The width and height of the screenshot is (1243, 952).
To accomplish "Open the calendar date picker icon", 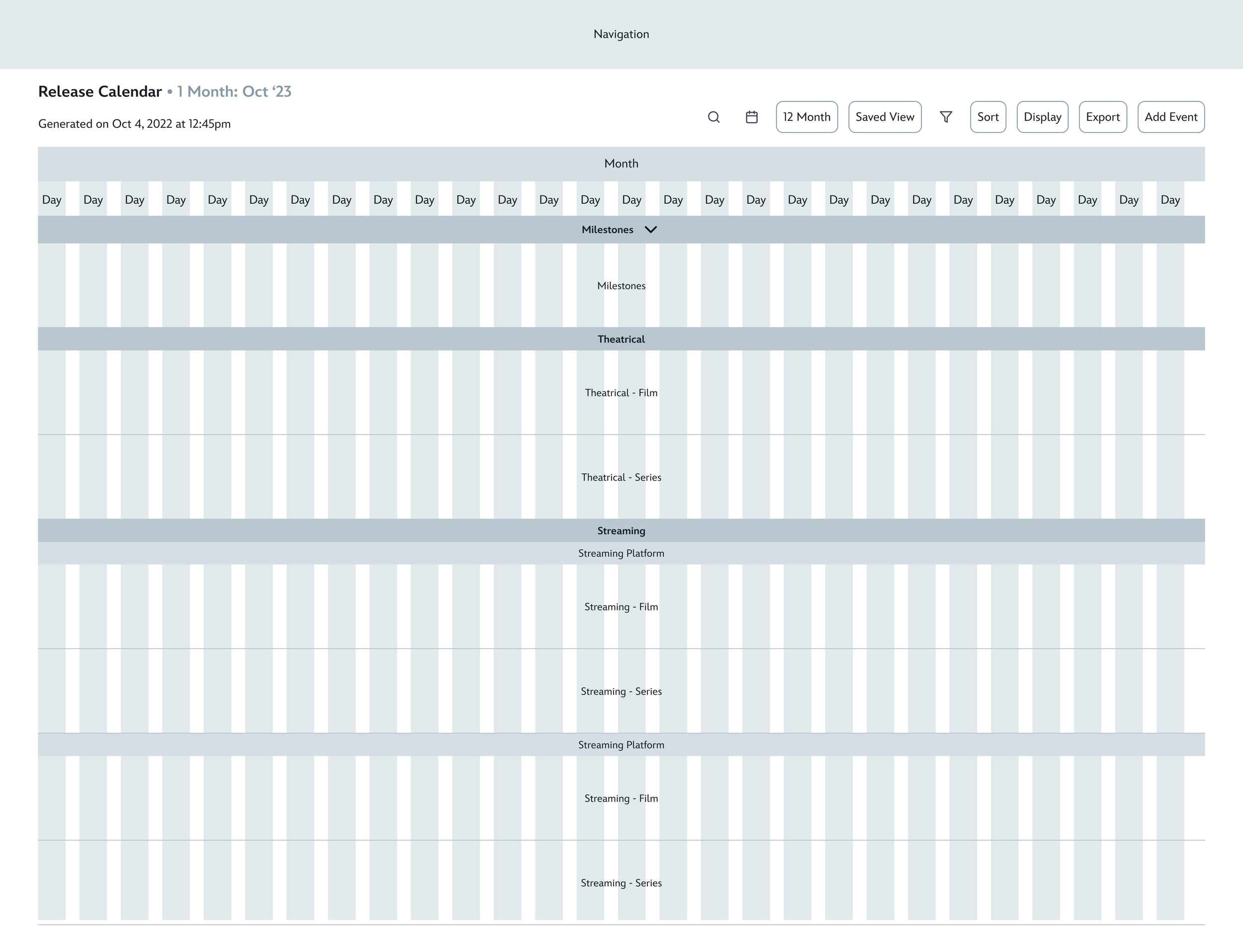I will coord(752,117).
